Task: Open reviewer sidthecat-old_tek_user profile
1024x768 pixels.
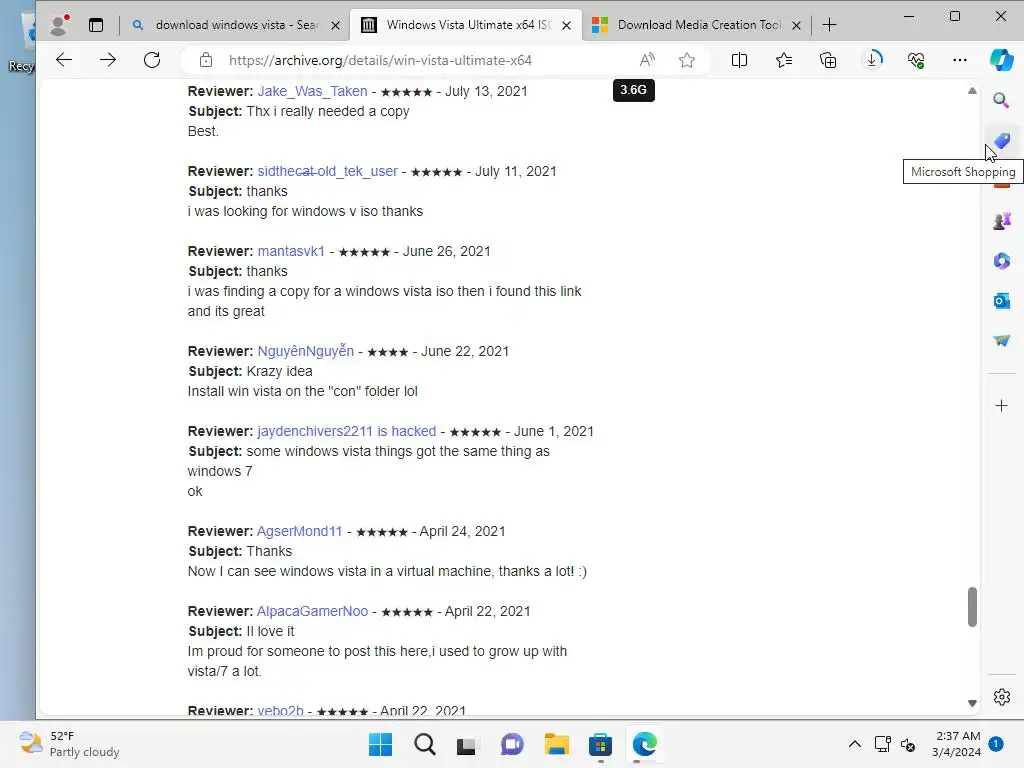Action: pos(327,171)
